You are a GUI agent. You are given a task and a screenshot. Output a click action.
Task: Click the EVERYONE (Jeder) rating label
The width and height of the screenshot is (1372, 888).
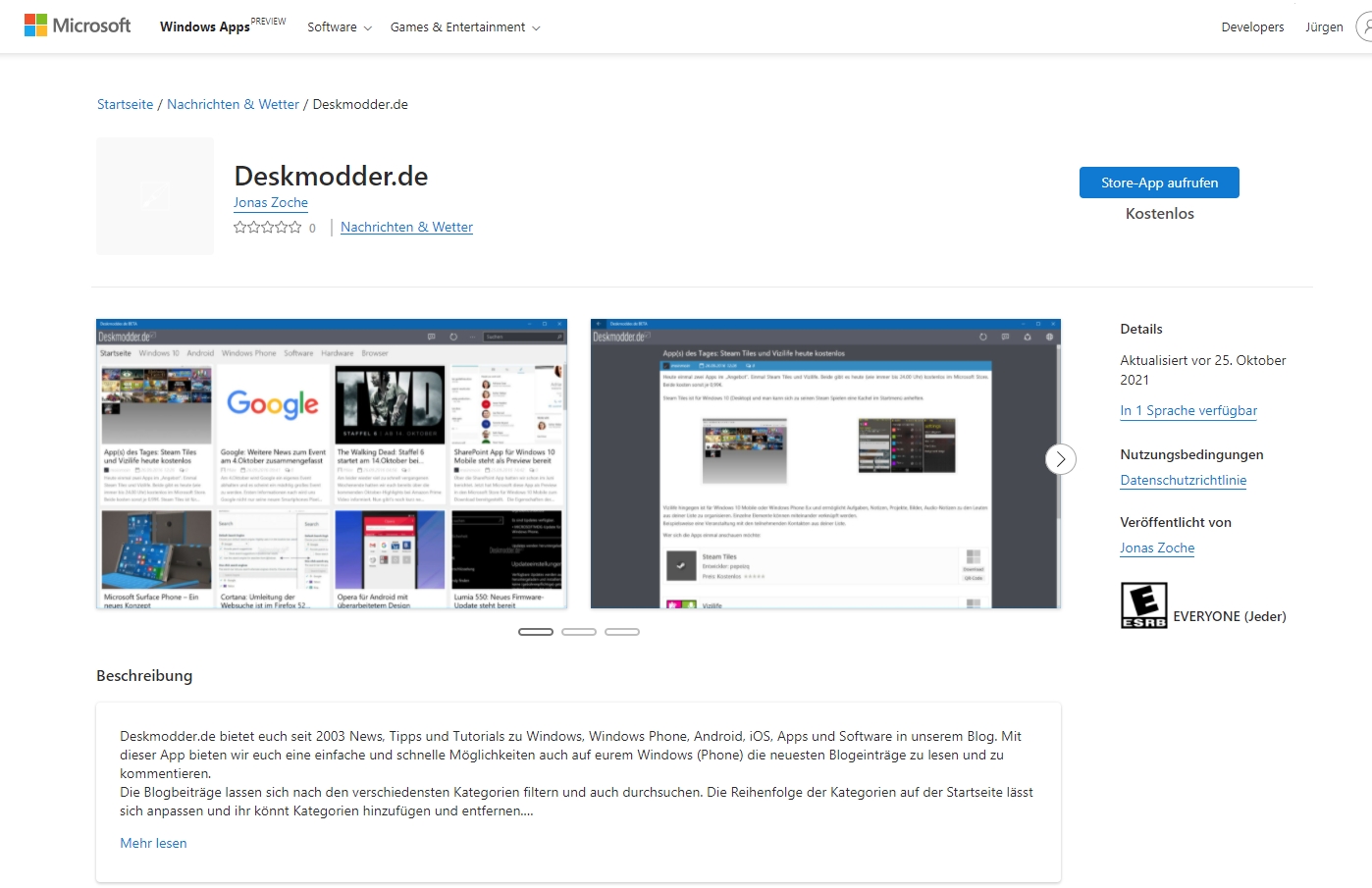click(x=1230, y=616)
